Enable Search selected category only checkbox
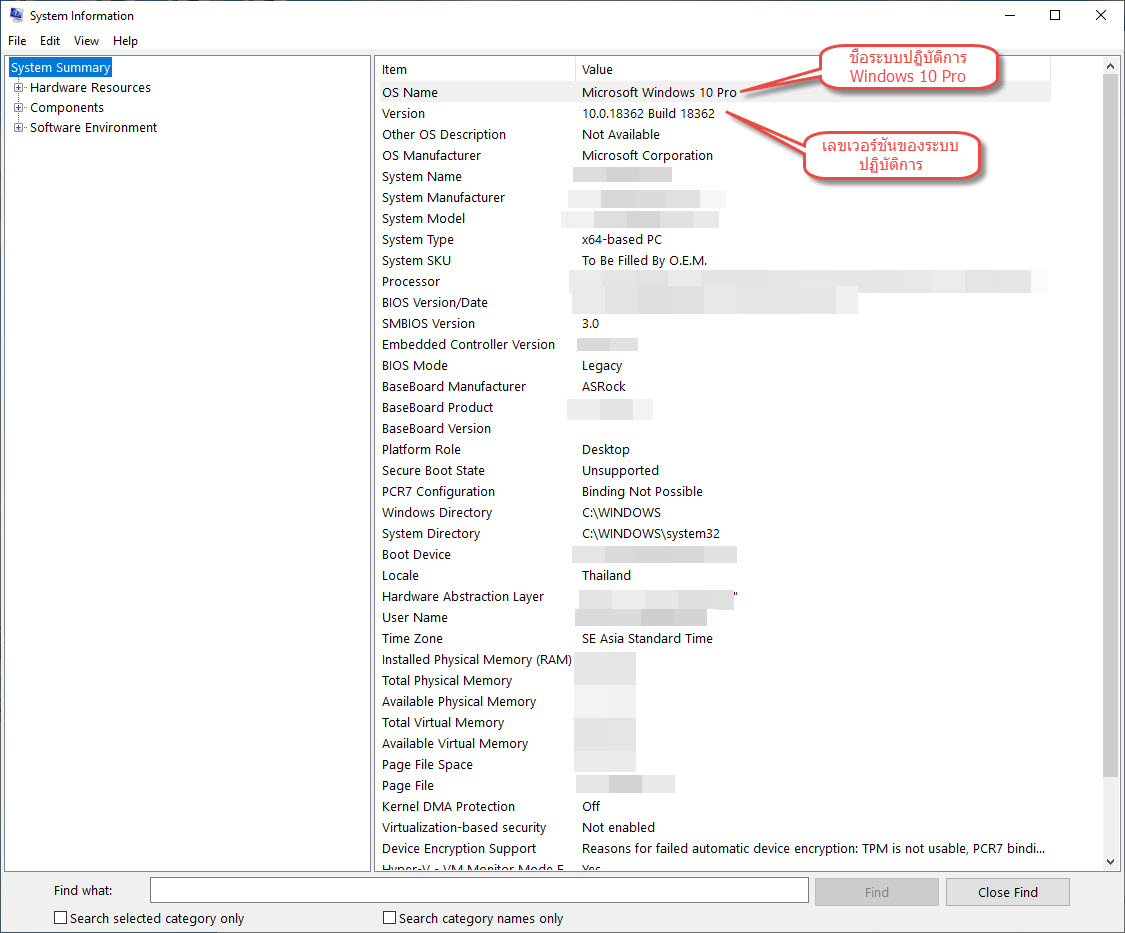Viewport: 1125px width, 933px height. tap(61, 918)
